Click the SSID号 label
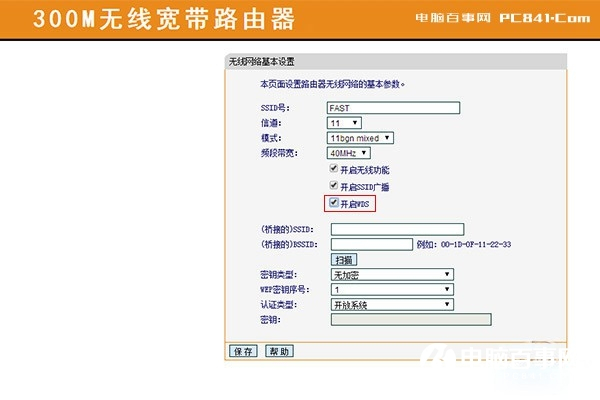600x400 pixels. (x=275, y=108)
